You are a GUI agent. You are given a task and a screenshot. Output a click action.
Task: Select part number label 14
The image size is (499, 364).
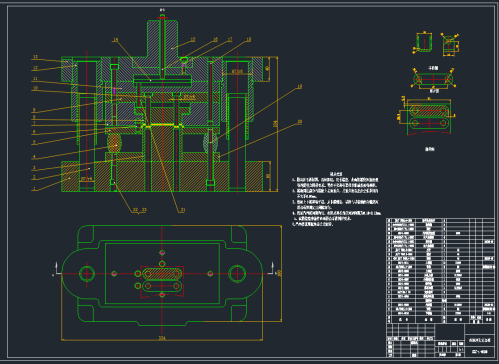115,40
